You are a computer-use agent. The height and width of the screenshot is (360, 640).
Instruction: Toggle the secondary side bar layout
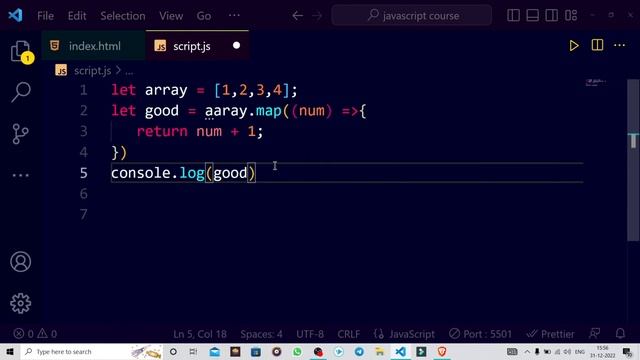coord(551,16)
